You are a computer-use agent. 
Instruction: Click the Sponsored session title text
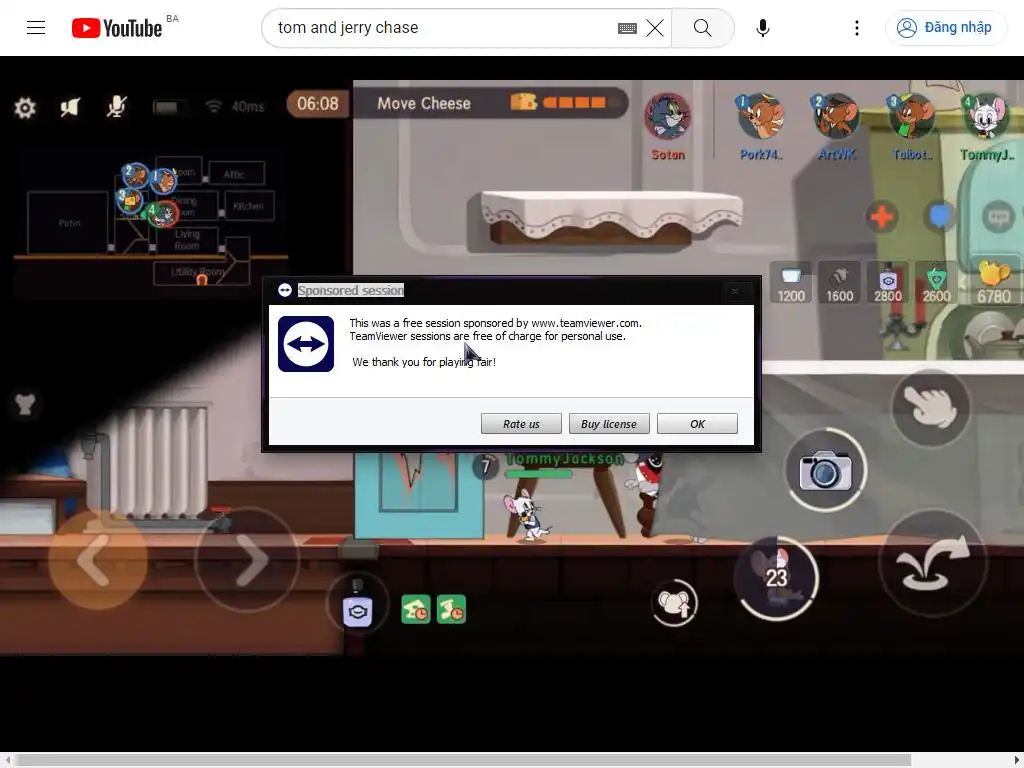tap(351, 291)
